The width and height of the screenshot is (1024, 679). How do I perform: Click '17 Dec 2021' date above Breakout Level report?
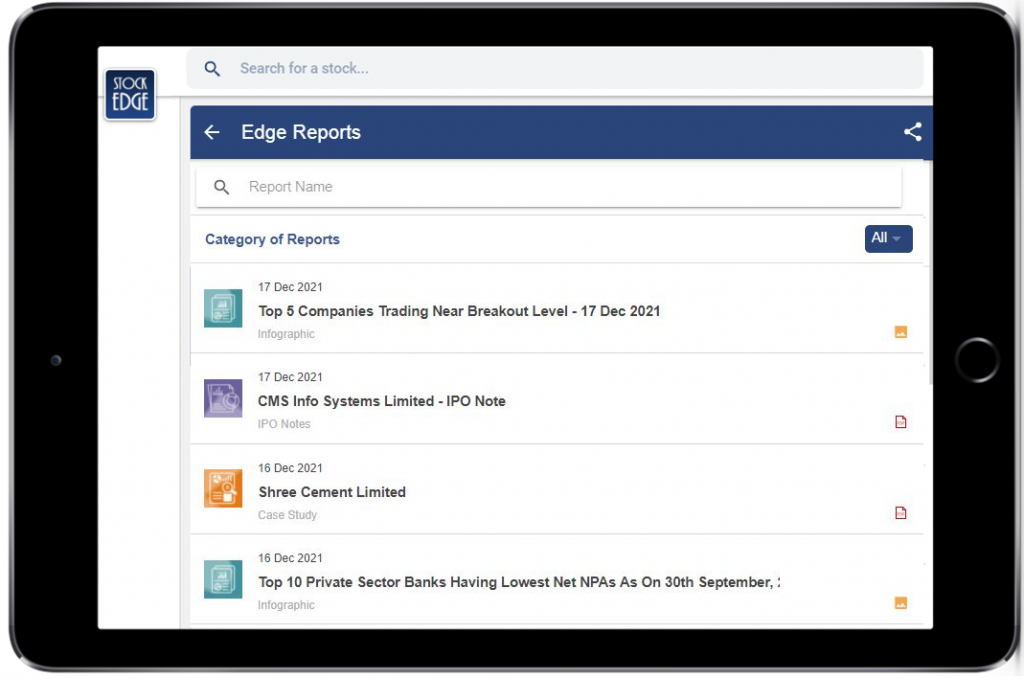290,287
